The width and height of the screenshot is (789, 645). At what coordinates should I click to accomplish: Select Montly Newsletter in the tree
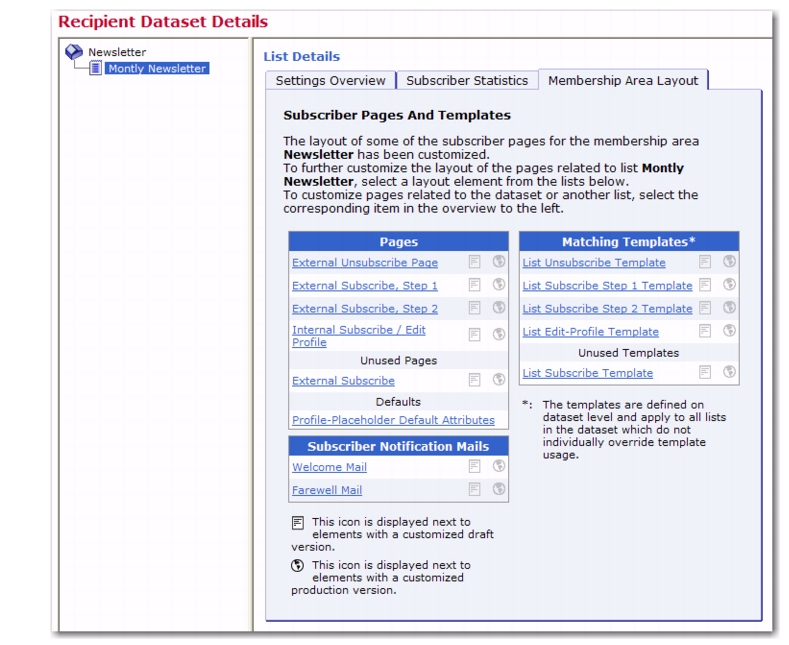tap(157, 68)
